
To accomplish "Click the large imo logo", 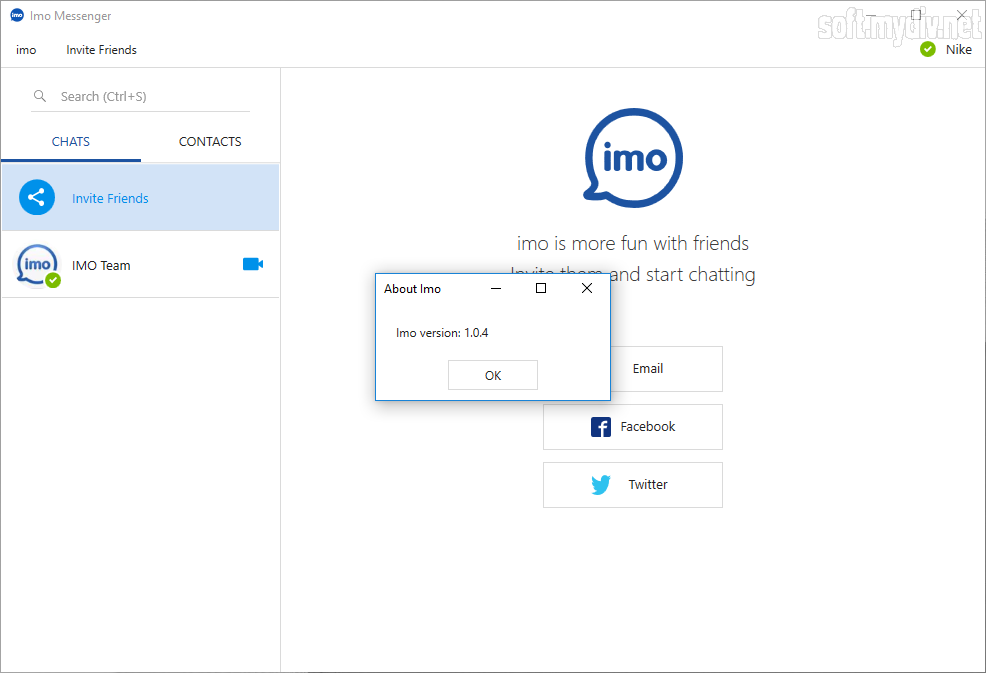I will (x=633, y=158).
